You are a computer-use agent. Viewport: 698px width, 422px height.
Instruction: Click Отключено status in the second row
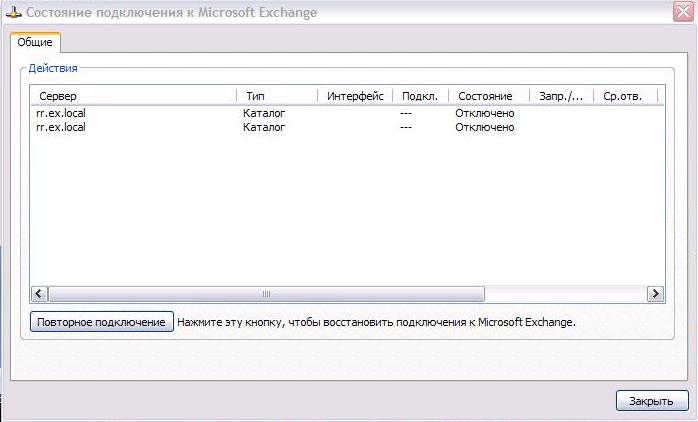point(484,127)
